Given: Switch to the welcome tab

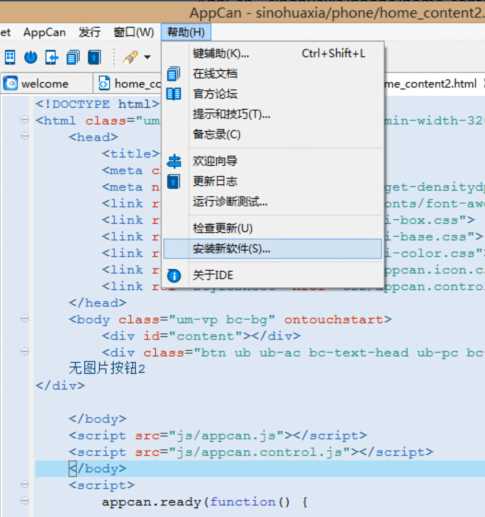Looking at the screenshot, I should tap(46, 83).
